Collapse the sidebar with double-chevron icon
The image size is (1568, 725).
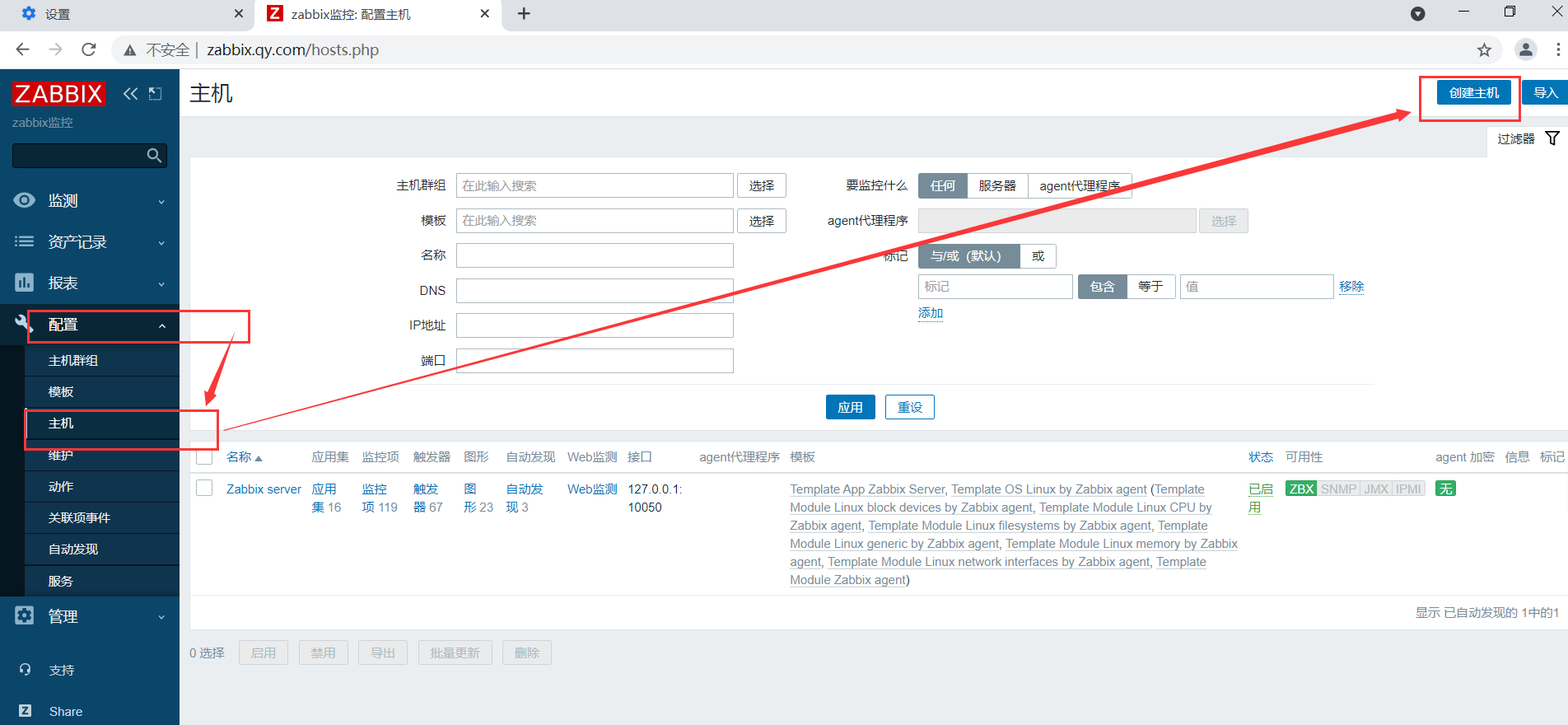[x=130, y=94]
